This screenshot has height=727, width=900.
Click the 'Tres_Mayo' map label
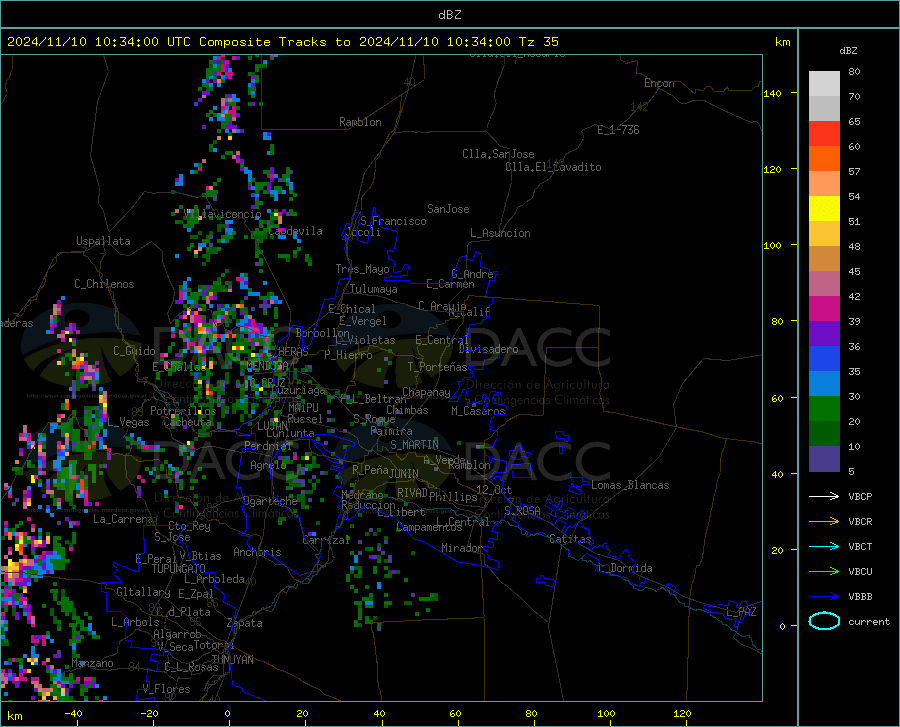pyautogui.click(x=362, y=269)
